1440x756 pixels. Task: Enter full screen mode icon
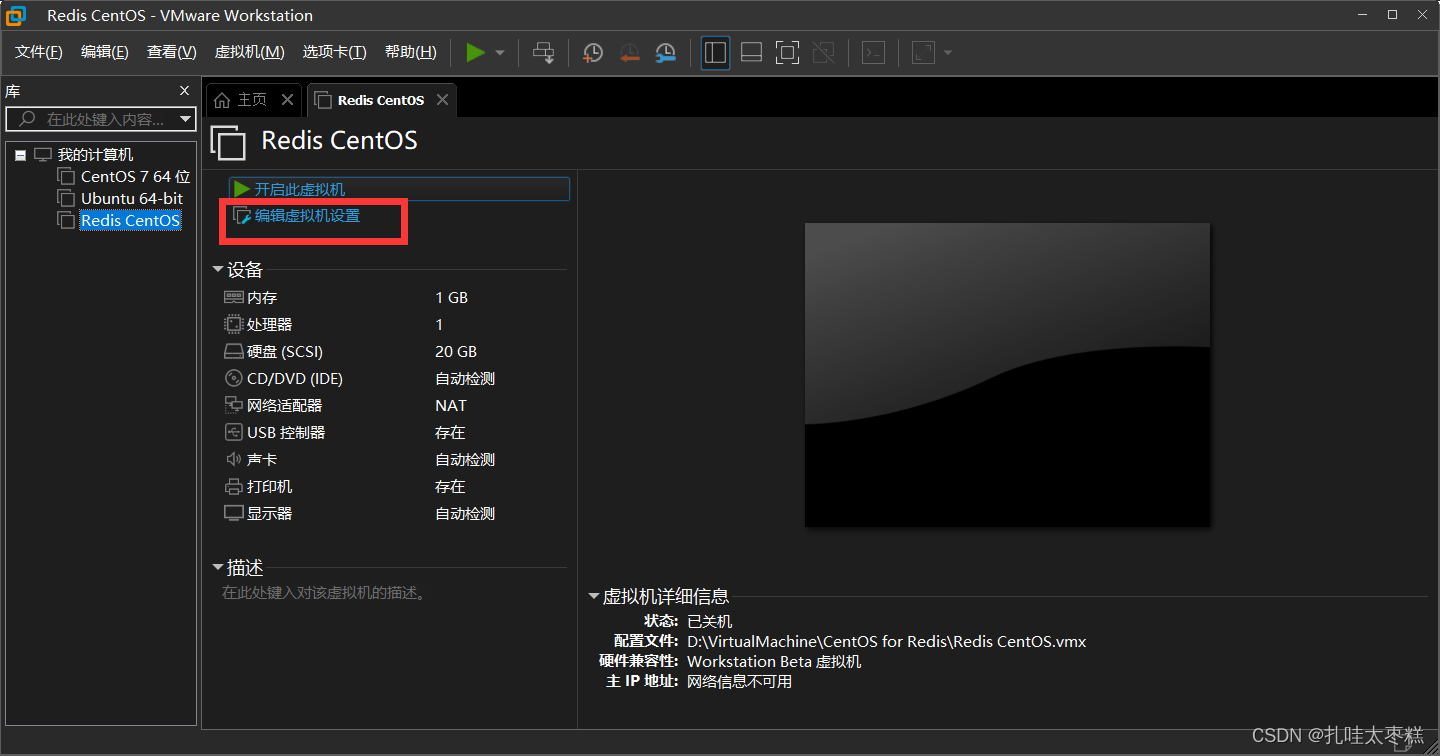tap(787, 52)
